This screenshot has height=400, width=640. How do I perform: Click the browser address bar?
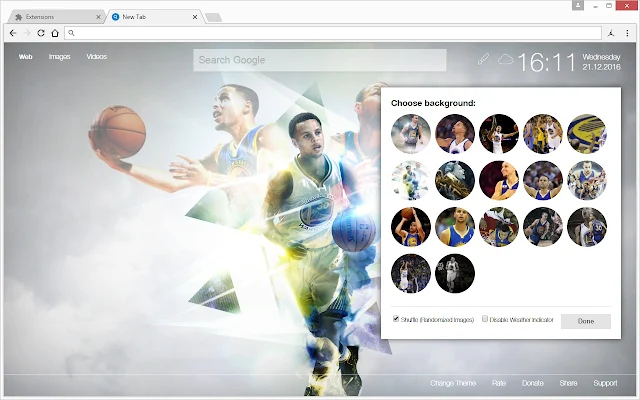pos(333,33)
